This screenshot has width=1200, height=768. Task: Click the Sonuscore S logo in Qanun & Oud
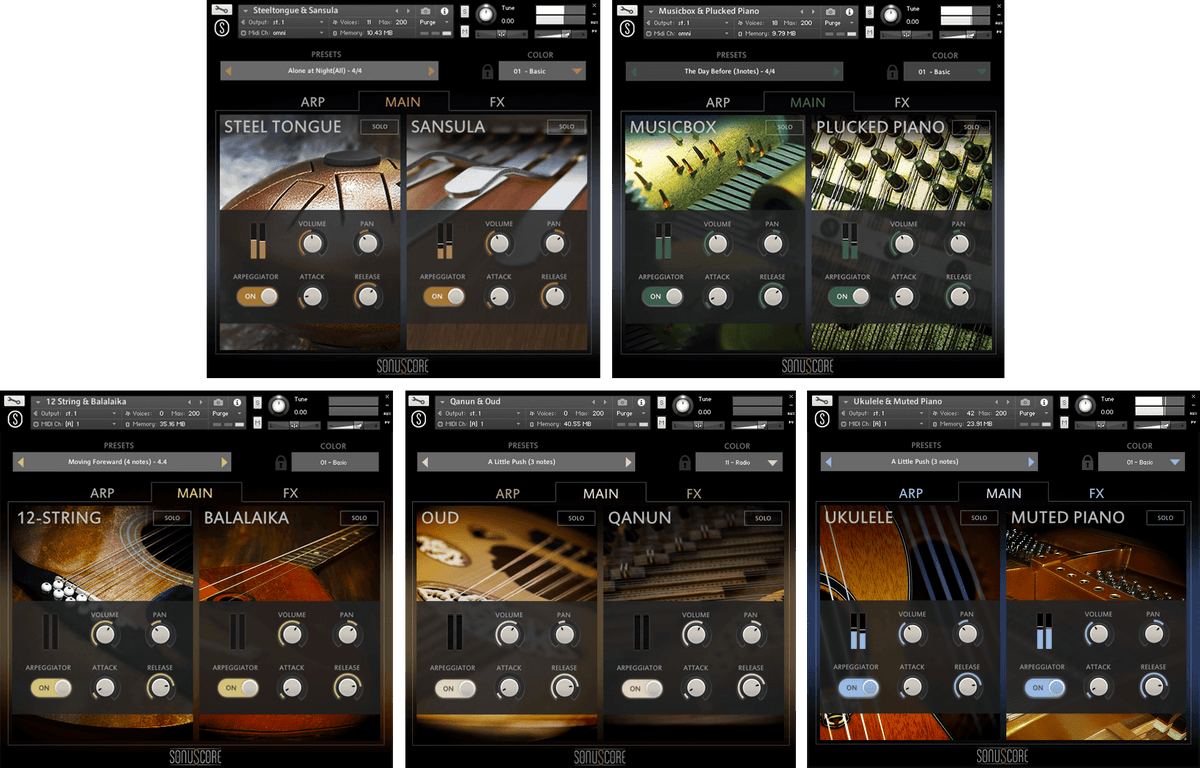coord(418,419)
